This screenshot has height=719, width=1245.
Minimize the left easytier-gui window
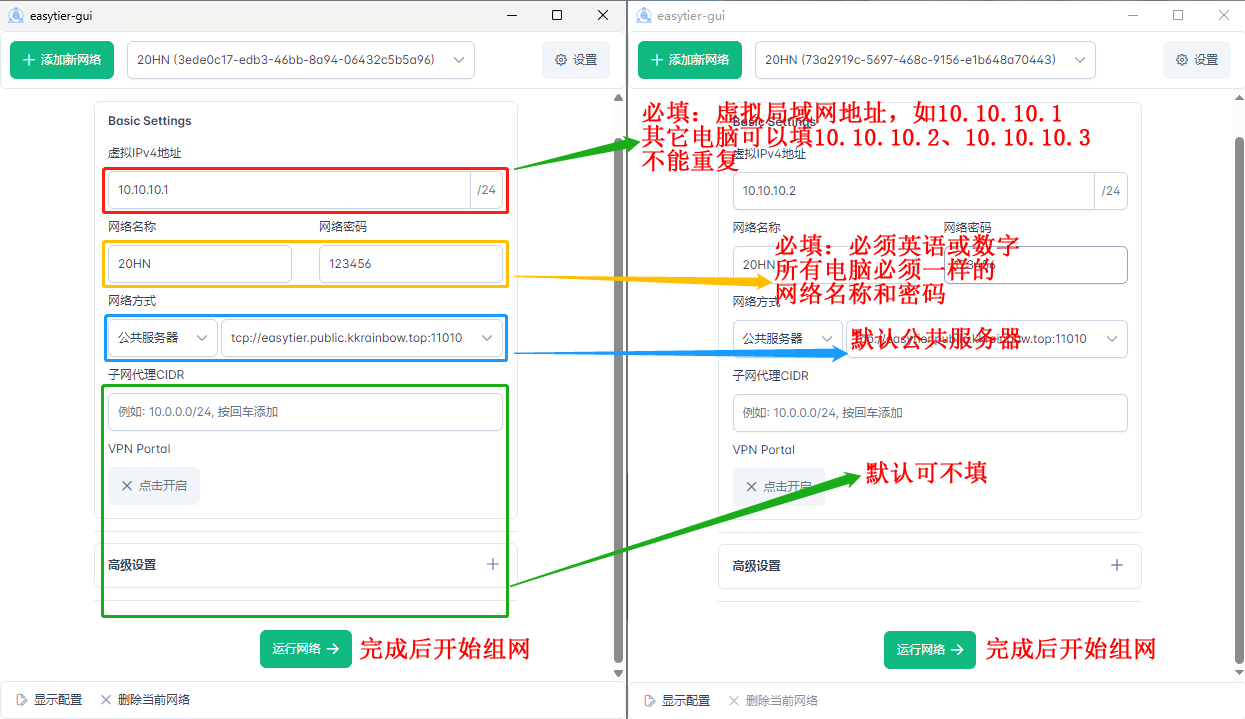pos(512,15)
